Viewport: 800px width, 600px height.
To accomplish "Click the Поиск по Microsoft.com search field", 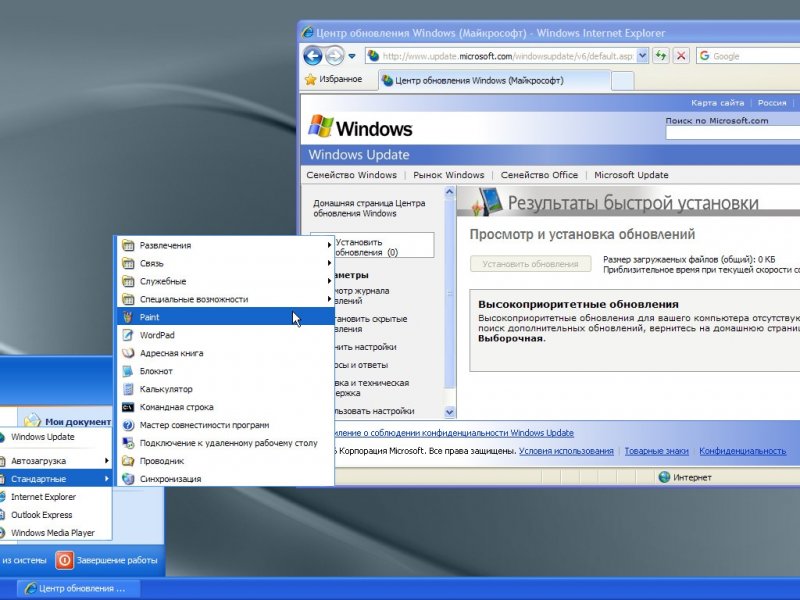I will click(733, 133).
